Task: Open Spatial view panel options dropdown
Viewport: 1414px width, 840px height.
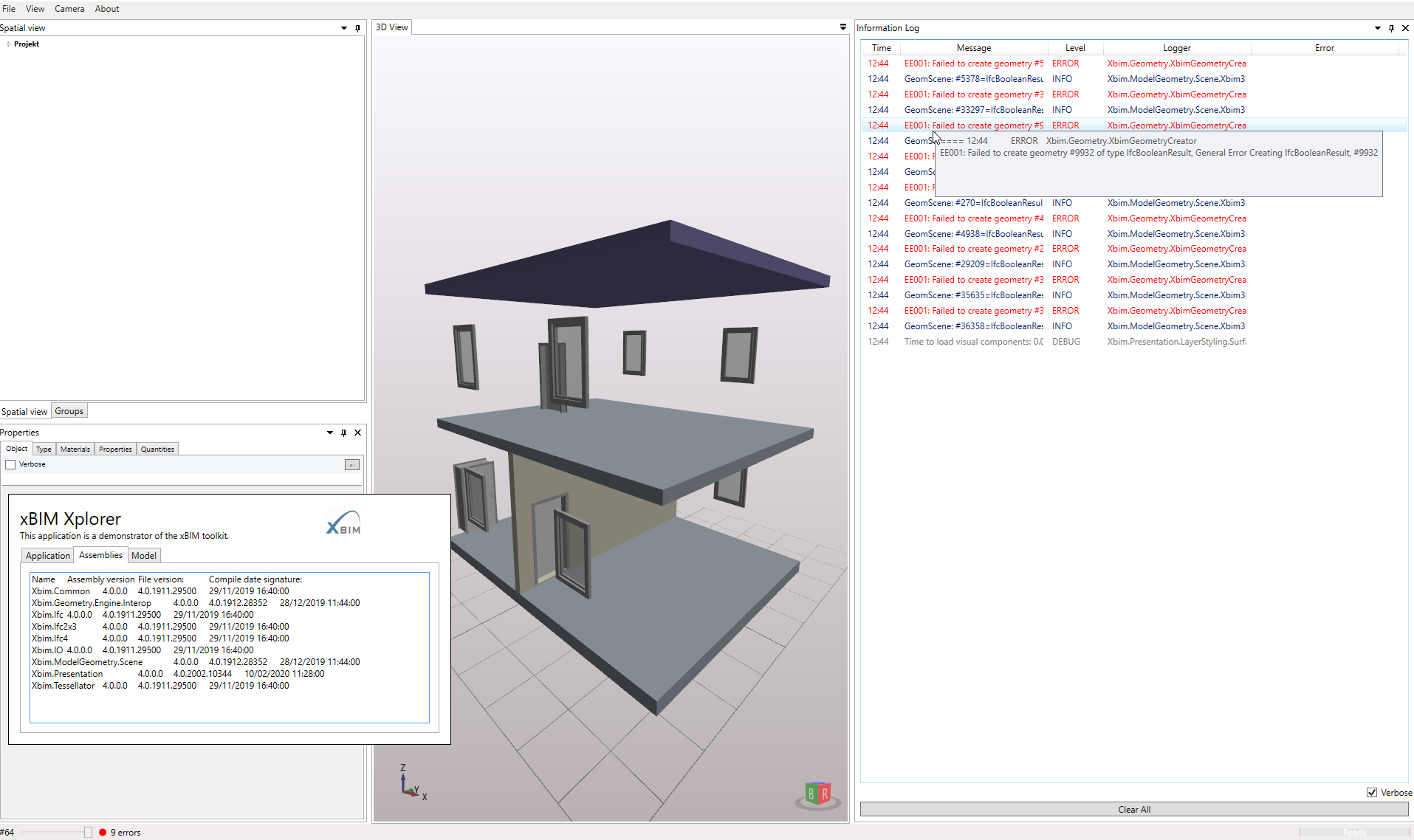Action: 344,28
